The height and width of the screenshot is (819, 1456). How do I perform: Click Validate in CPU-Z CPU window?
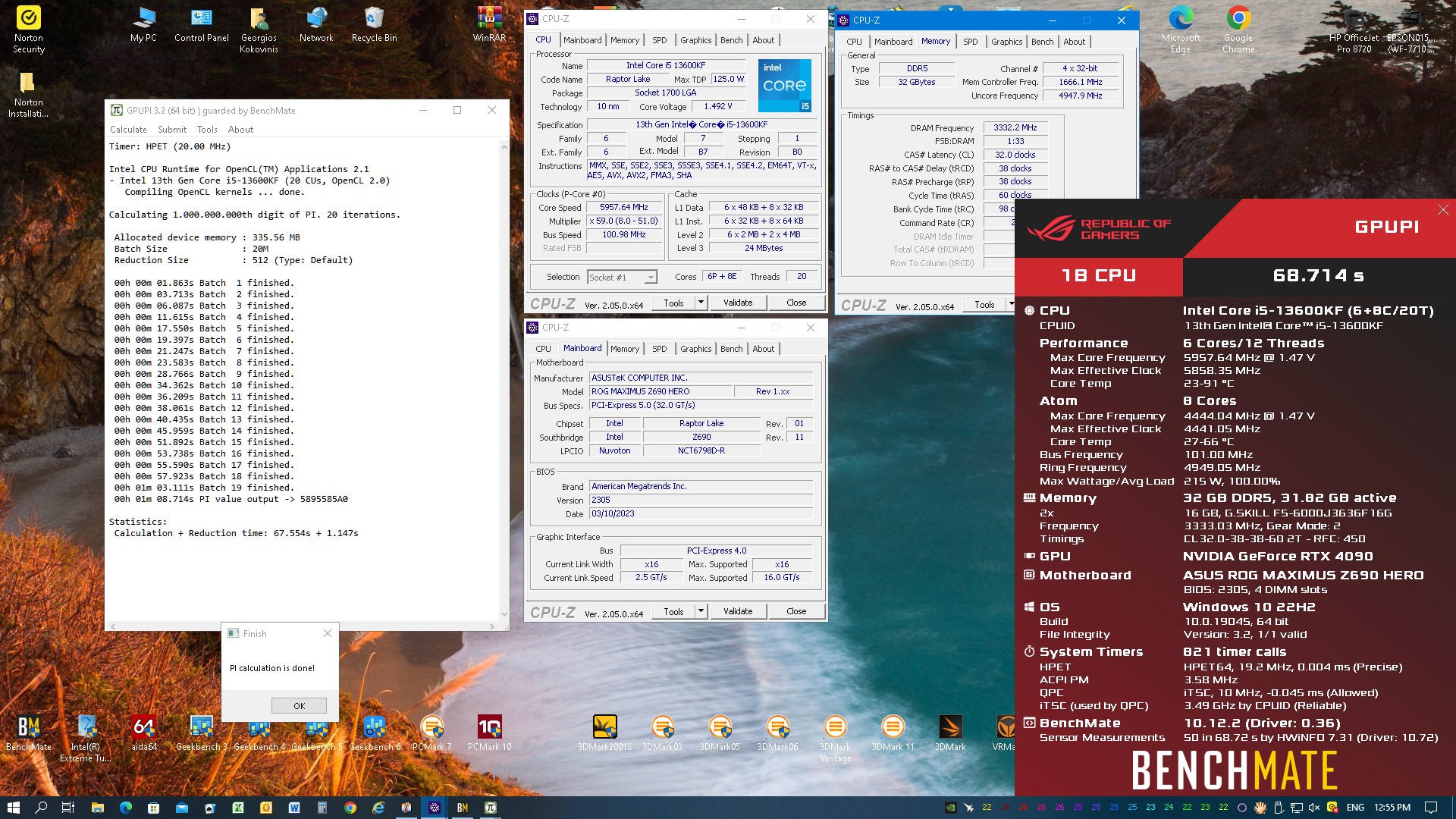(x=738, y=303)
